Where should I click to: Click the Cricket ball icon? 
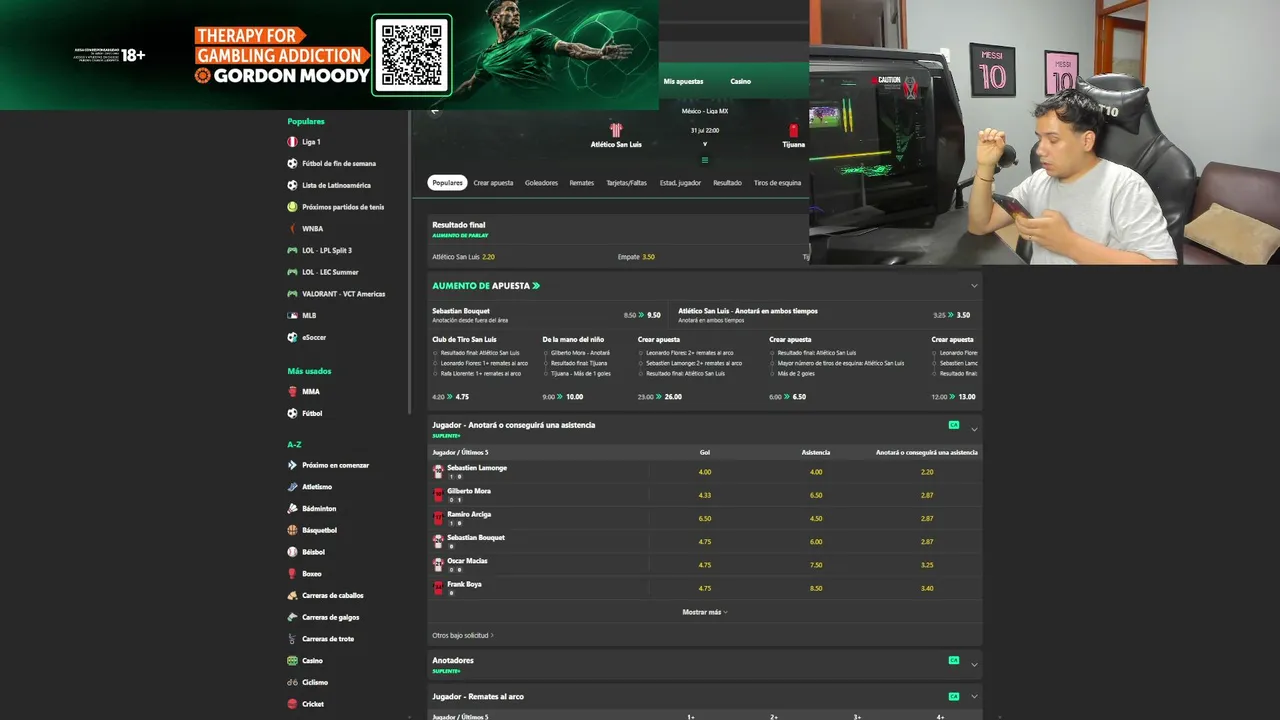292,704
